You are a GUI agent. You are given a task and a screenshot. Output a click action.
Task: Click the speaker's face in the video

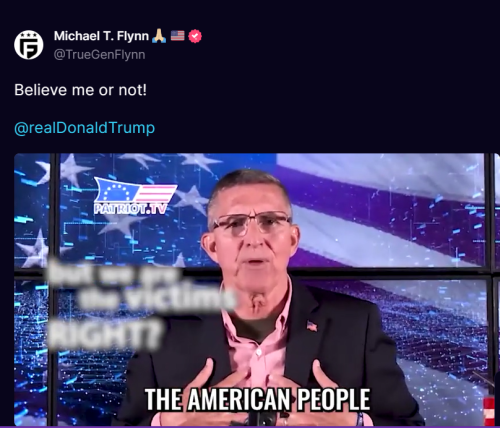[252, 233]
